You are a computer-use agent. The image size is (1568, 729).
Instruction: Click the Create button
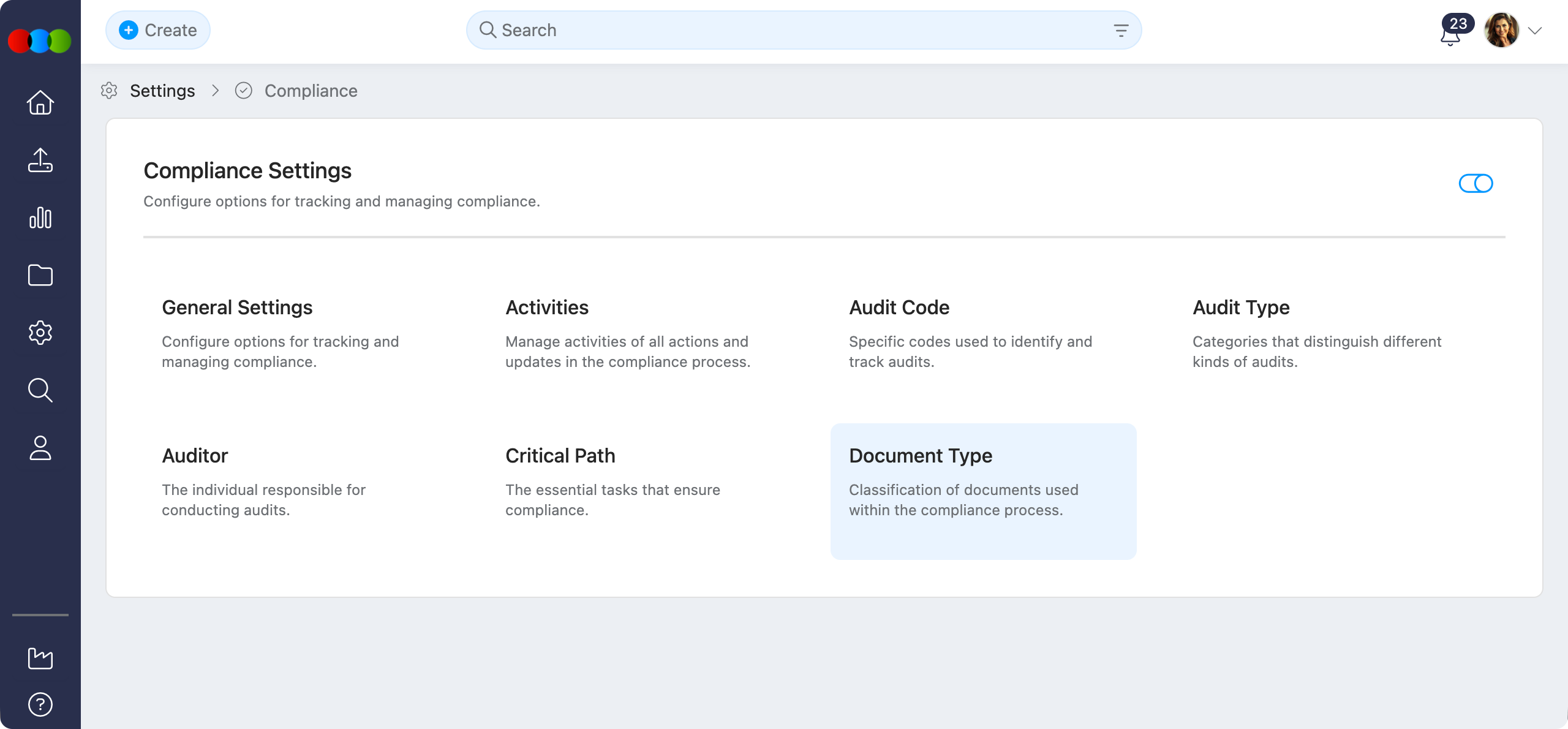pyautogui.click(x=157, y=29)
